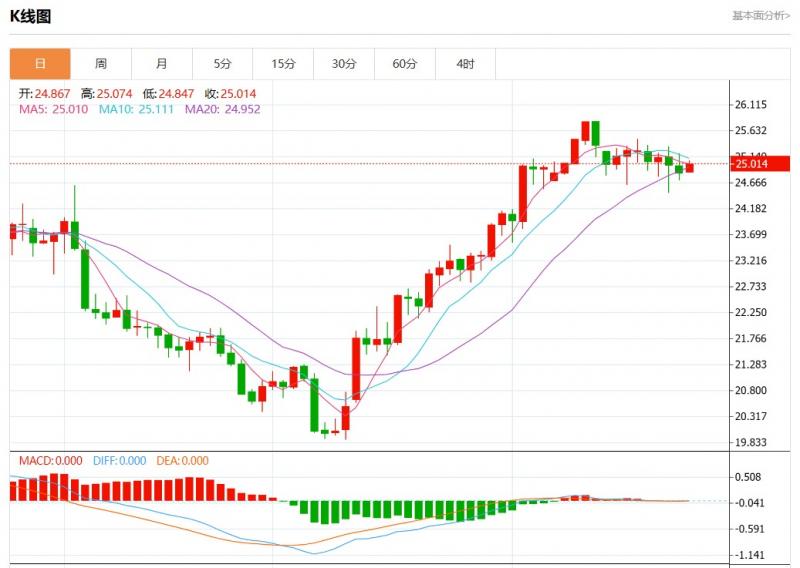
Task: Click the 开:24.867 open price
Action: (44, 94)
